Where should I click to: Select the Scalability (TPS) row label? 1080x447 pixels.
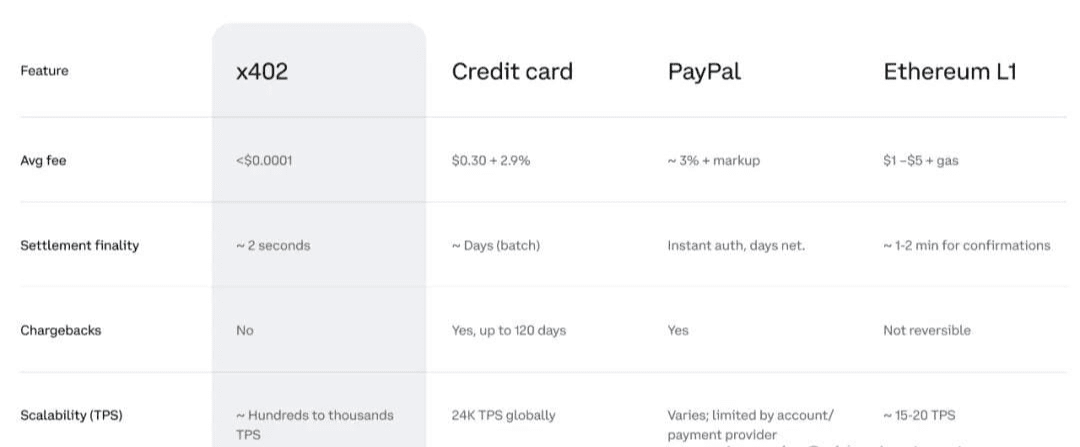pos(71,415)
